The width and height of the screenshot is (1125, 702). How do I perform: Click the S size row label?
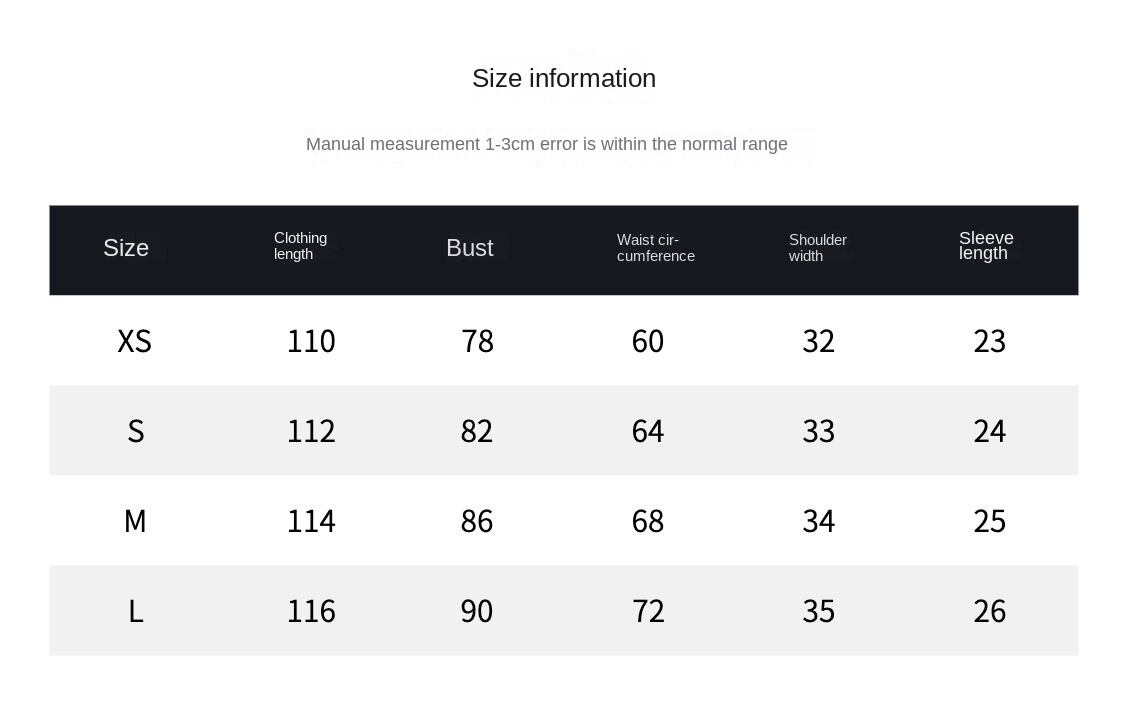point(136,431)
